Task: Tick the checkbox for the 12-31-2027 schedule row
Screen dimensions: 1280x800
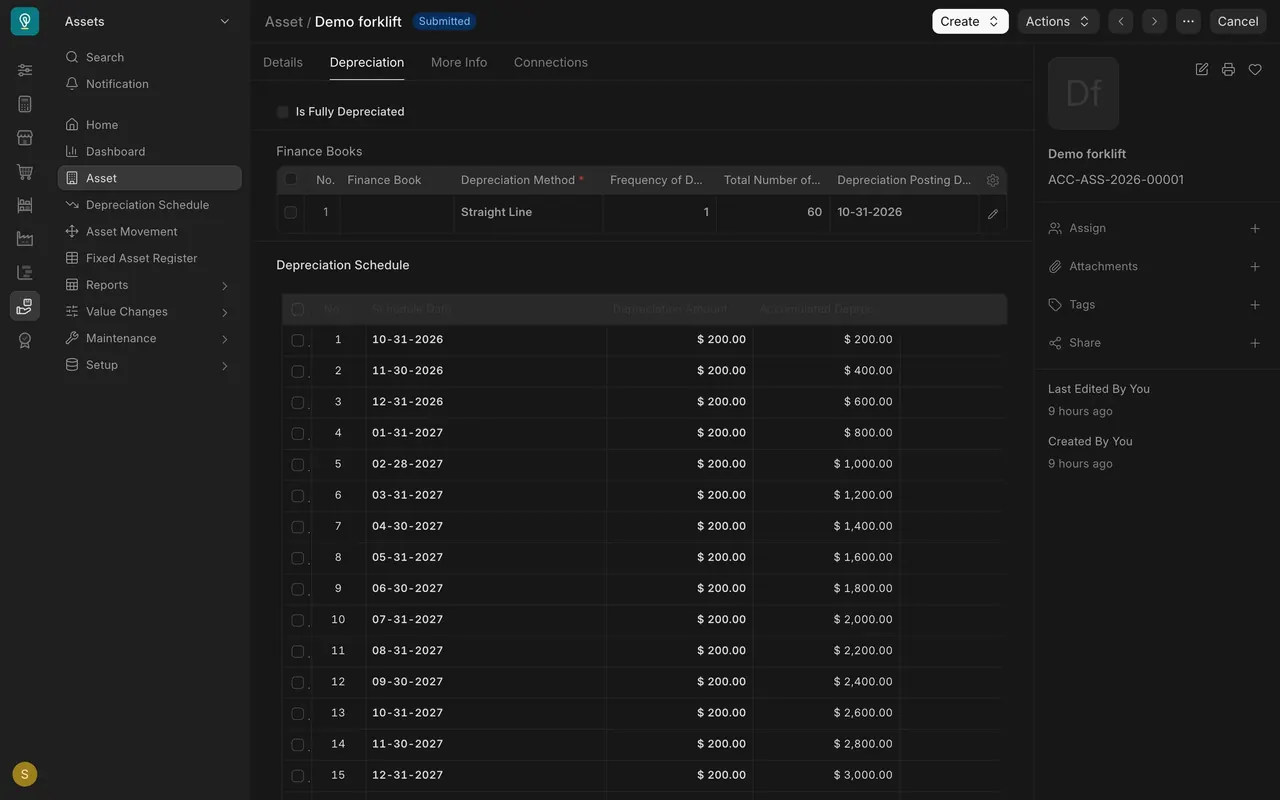Action: click(297, 776)
